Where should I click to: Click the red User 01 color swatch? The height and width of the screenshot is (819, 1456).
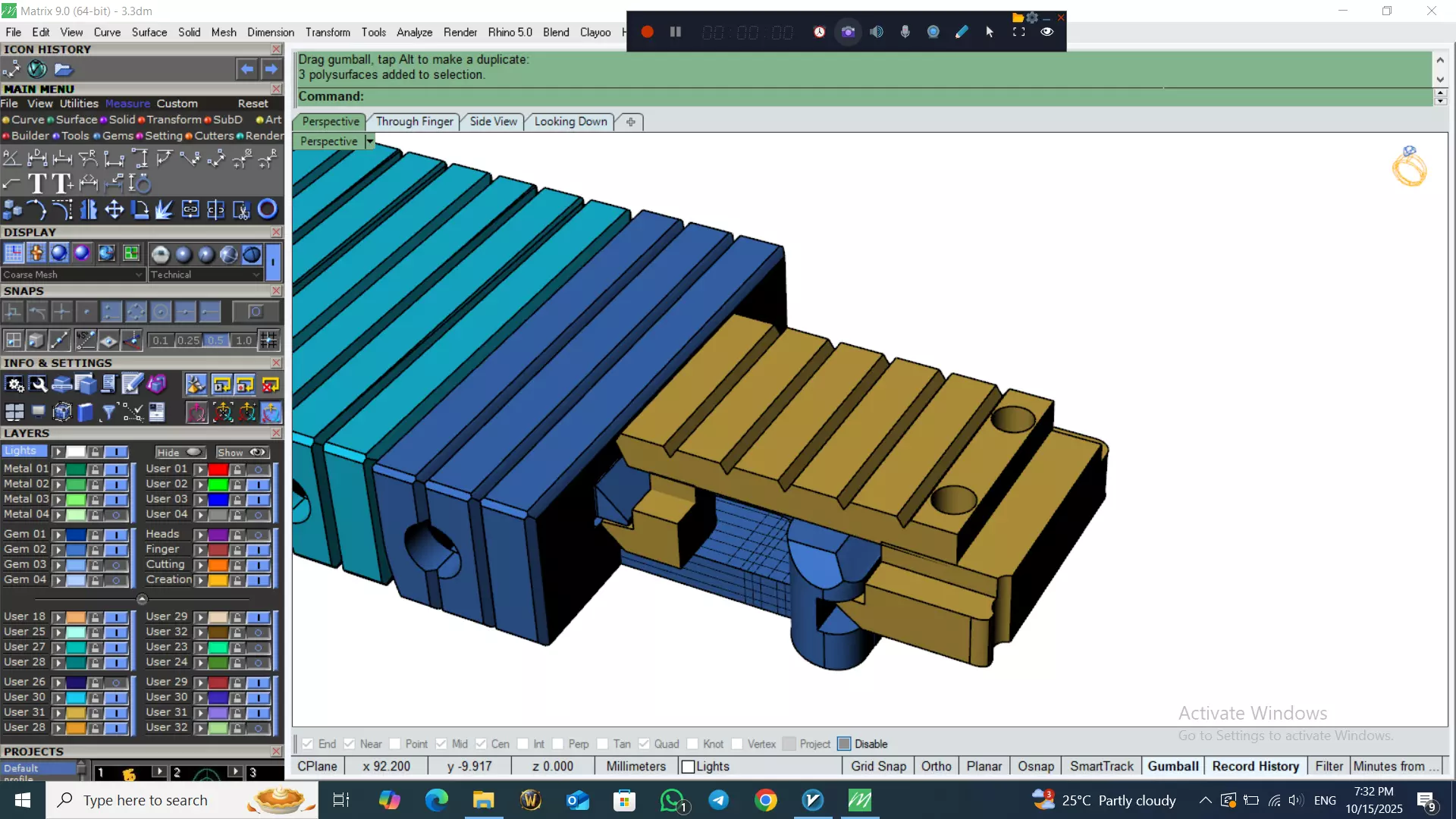pos(218,469)
